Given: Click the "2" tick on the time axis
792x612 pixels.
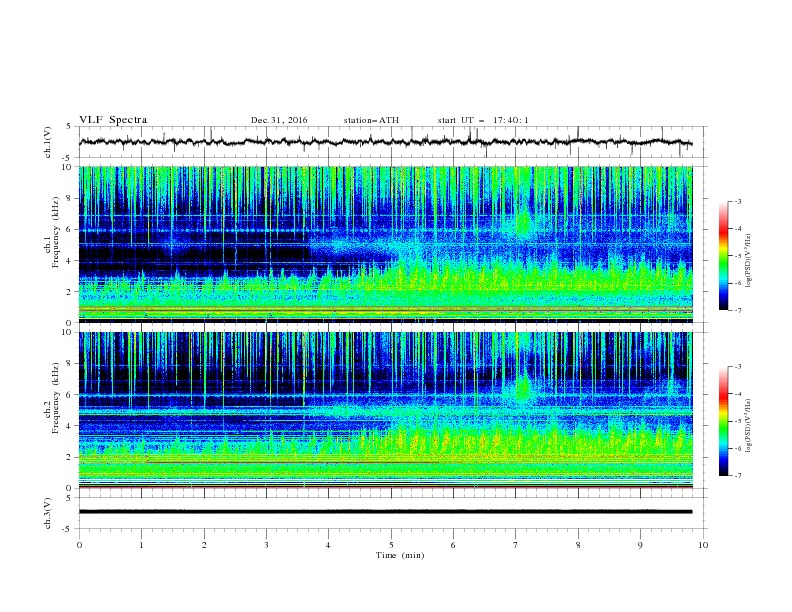Looking at the screenshot, I should click(x=204, y=545).
